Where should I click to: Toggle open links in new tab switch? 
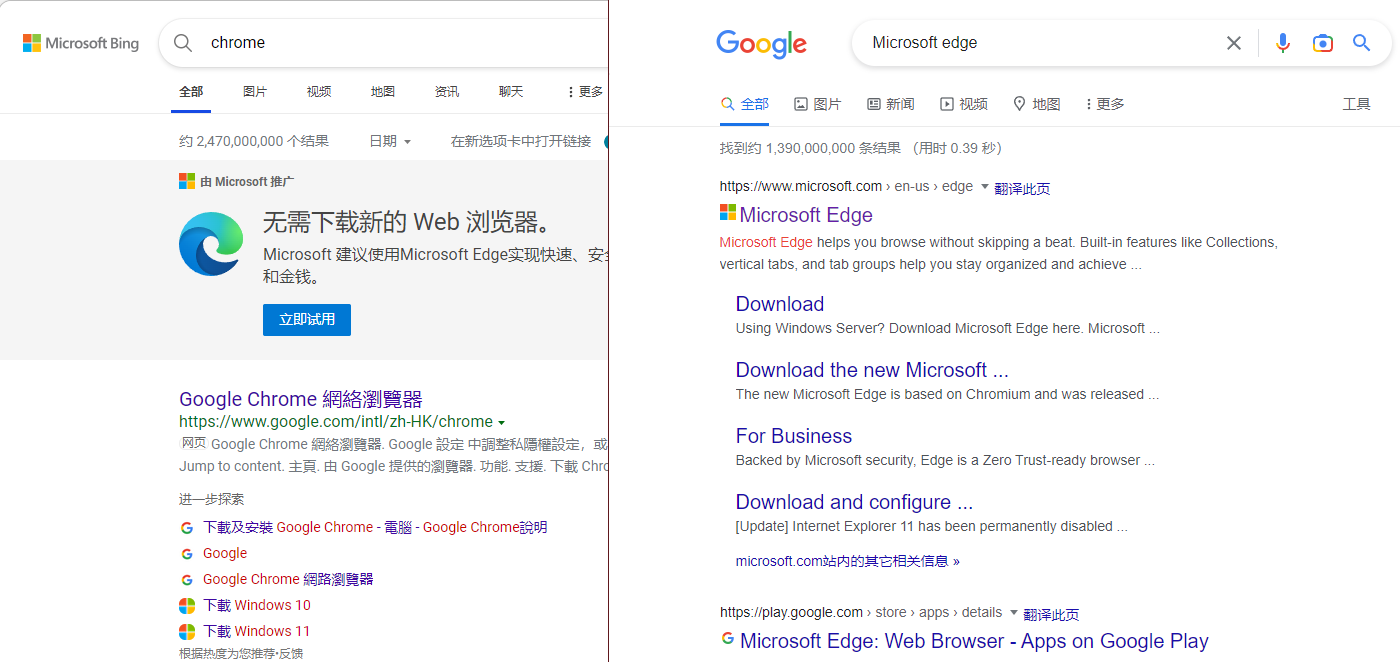coord(604,142)
